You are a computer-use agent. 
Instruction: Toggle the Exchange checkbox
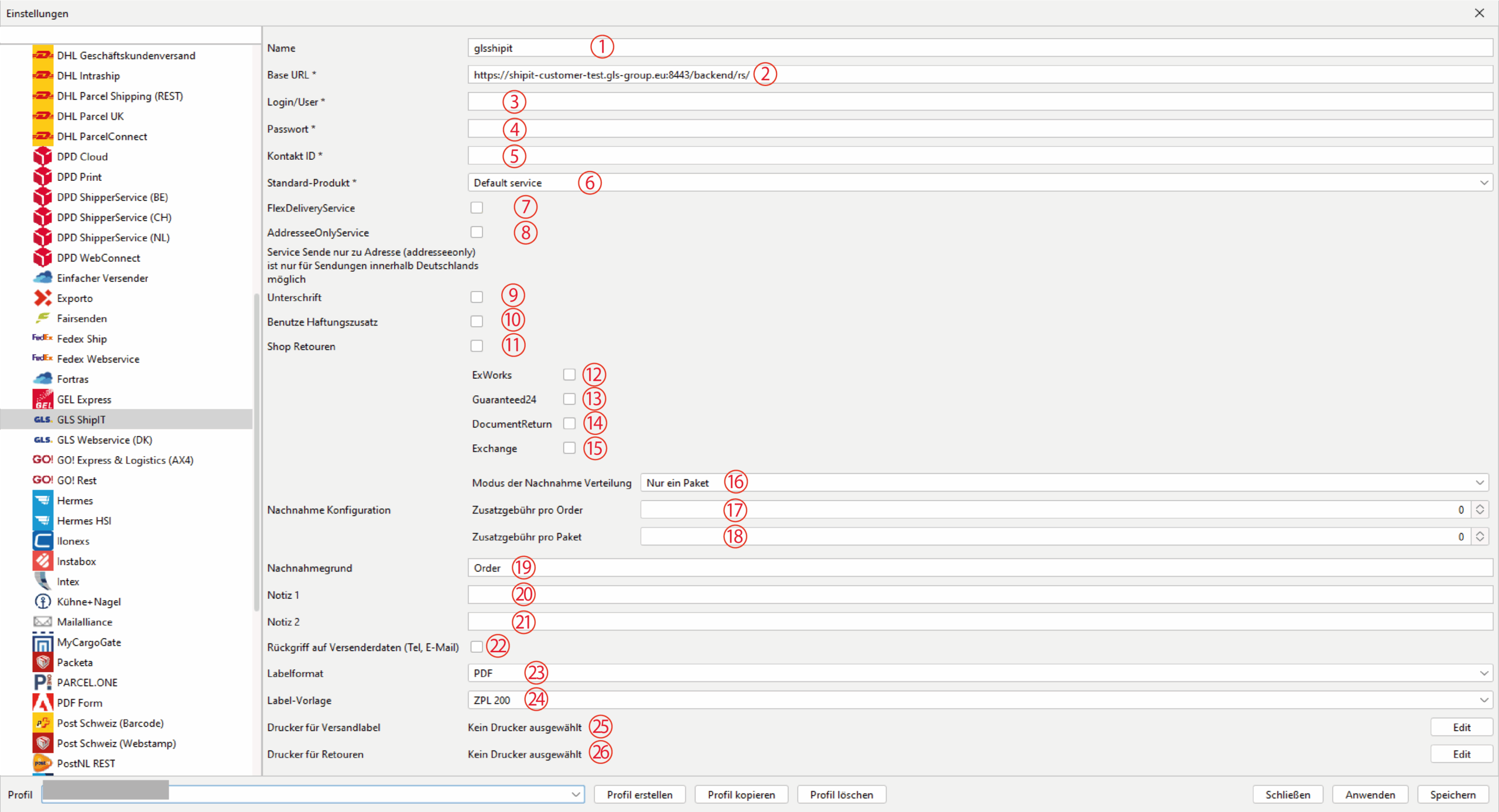click(x=569, y=448)
